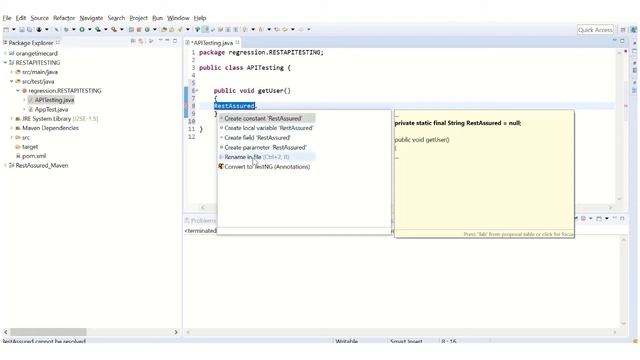
Task: Open the Navigate menu
Action: click(91, 18)
